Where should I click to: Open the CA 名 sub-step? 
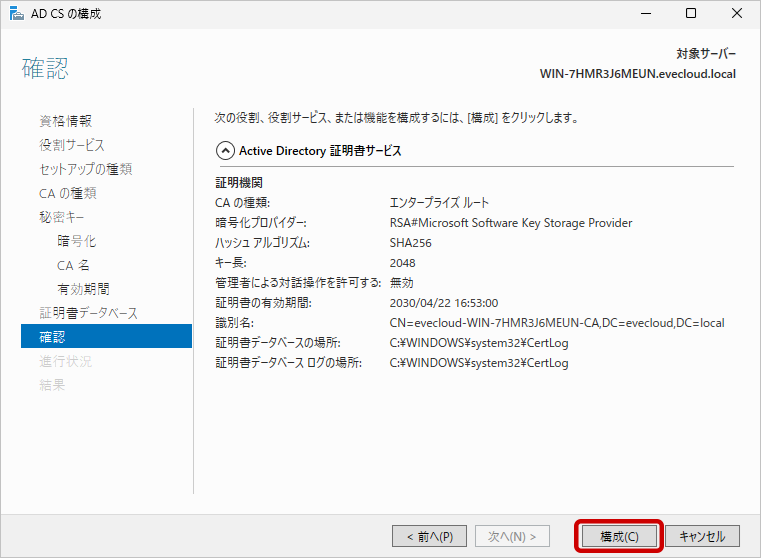pos(74,265)
